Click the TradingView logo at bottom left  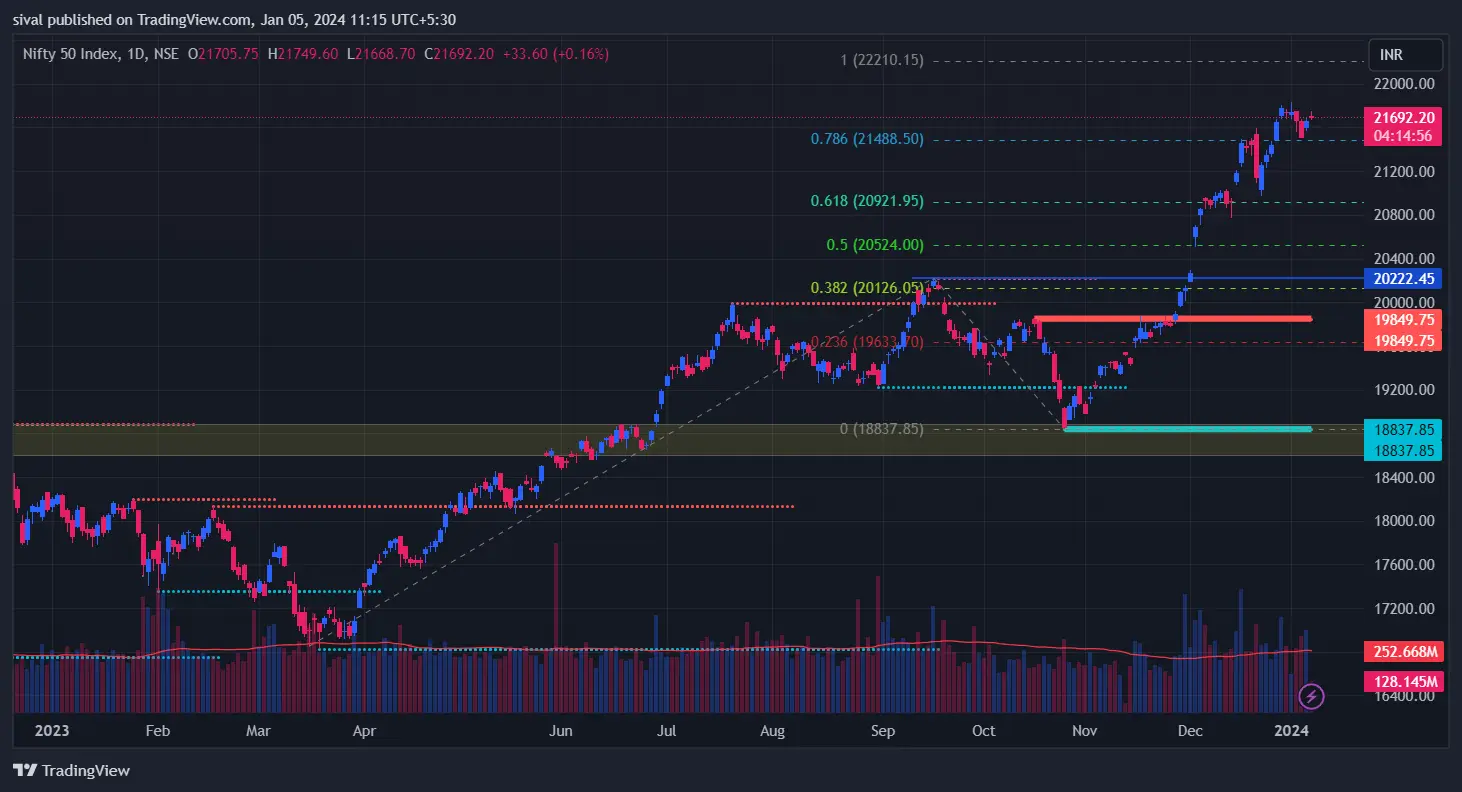[71, 771]
